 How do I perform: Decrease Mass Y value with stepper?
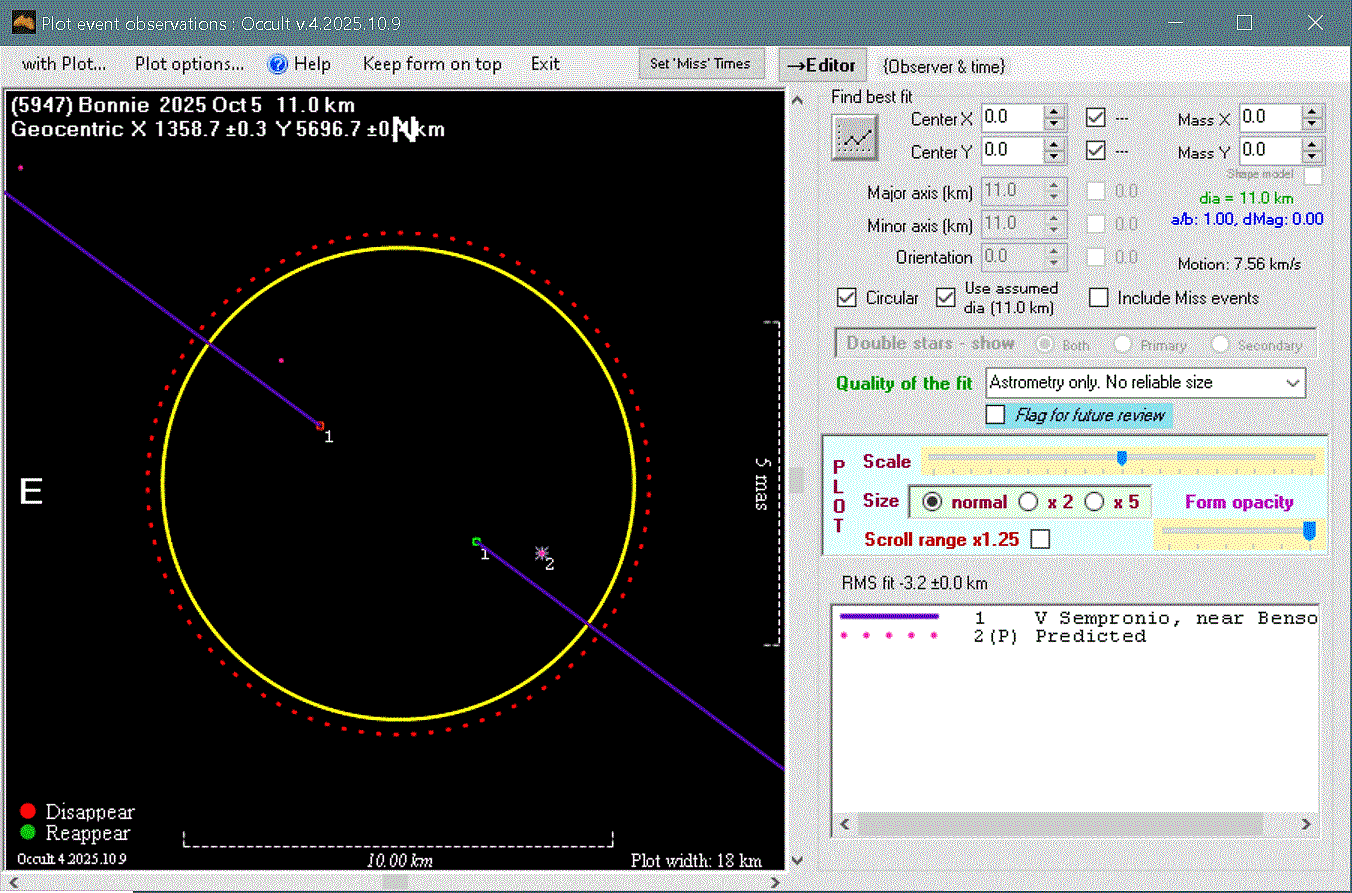tap(1313, 157)
